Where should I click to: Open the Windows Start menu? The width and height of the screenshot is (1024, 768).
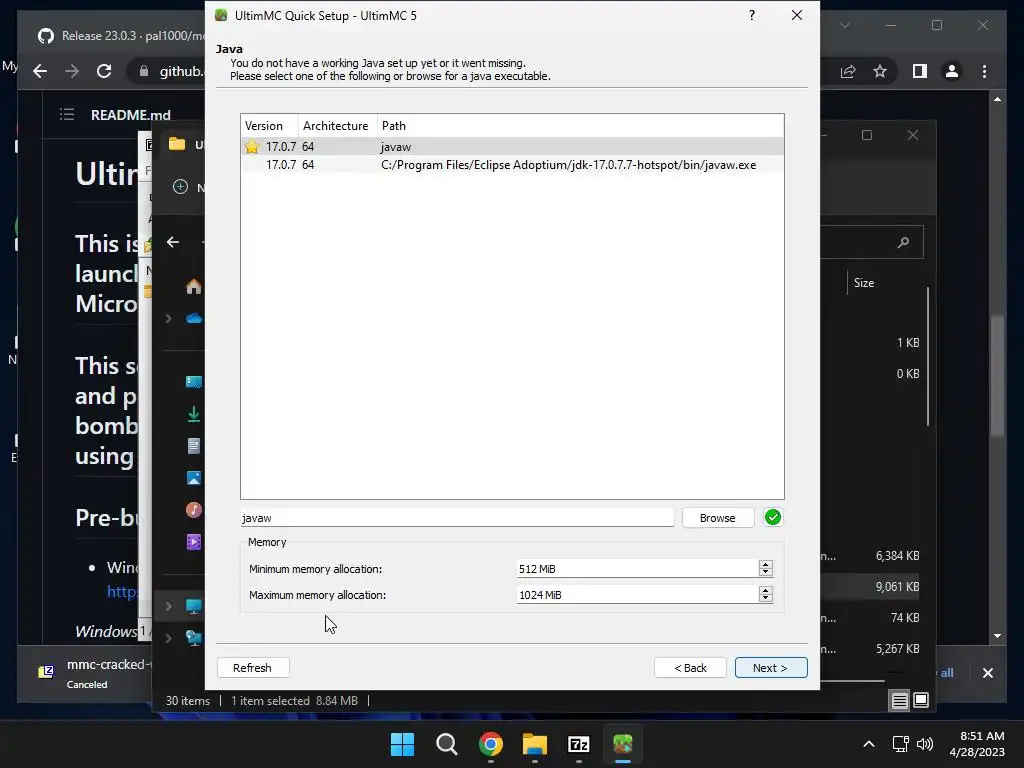coord(402,744)
